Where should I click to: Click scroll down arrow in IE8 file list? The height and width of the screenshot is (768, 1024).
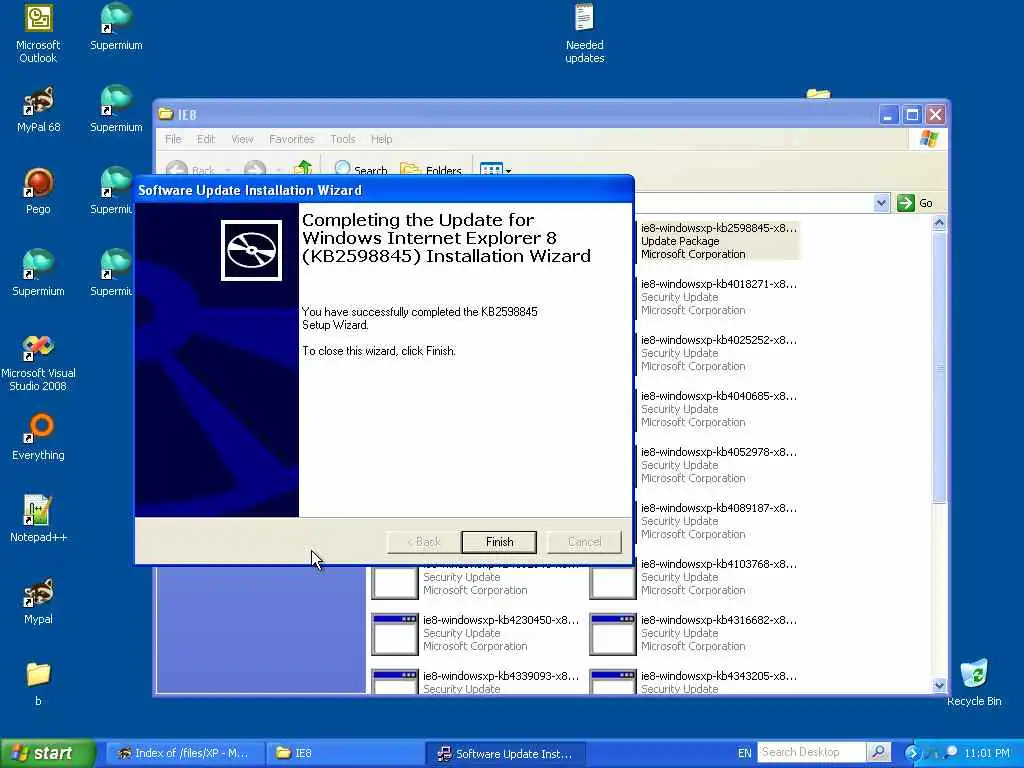coord(939,686)
